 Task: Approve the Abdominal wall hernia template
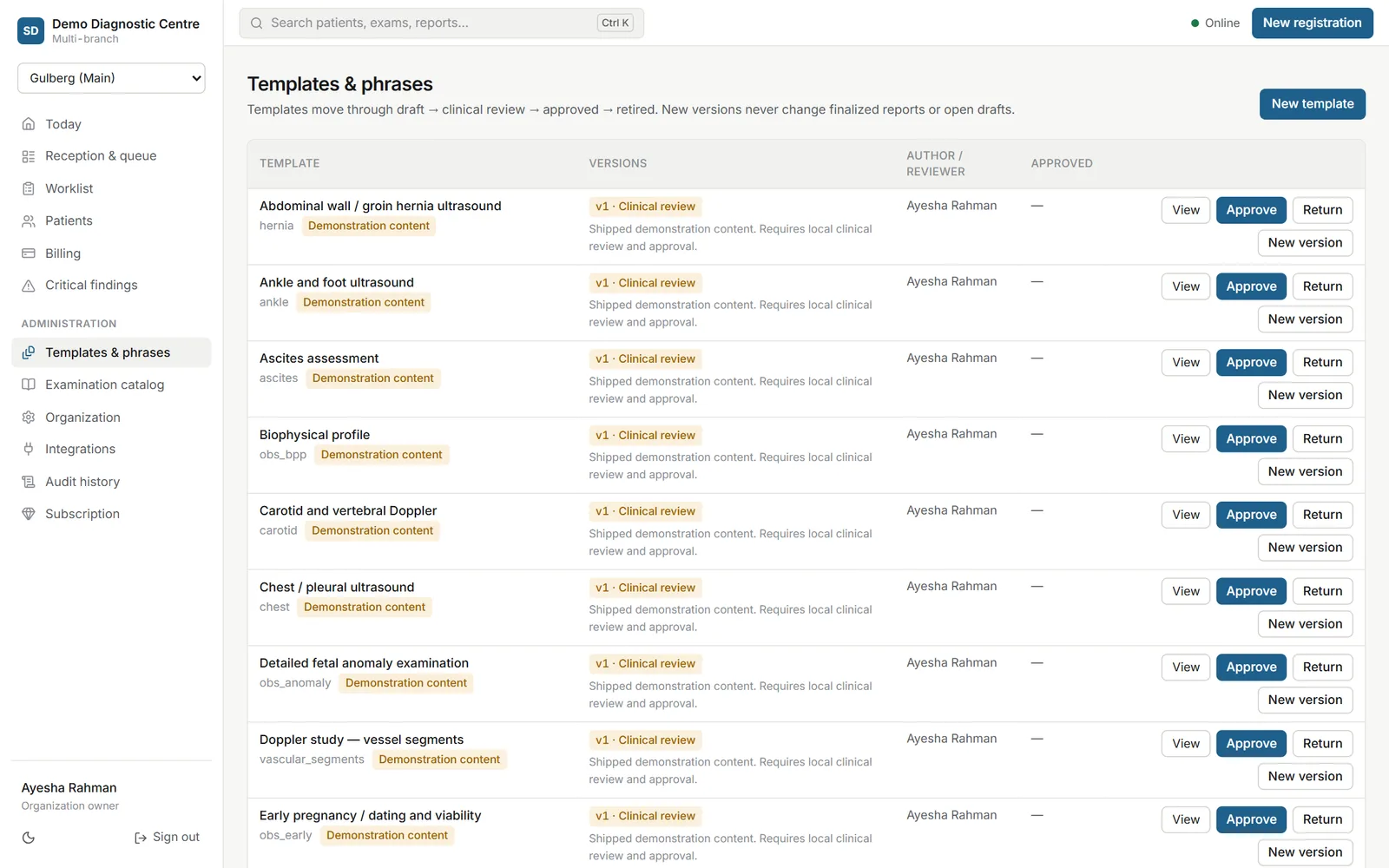(x=1251, y=210)
